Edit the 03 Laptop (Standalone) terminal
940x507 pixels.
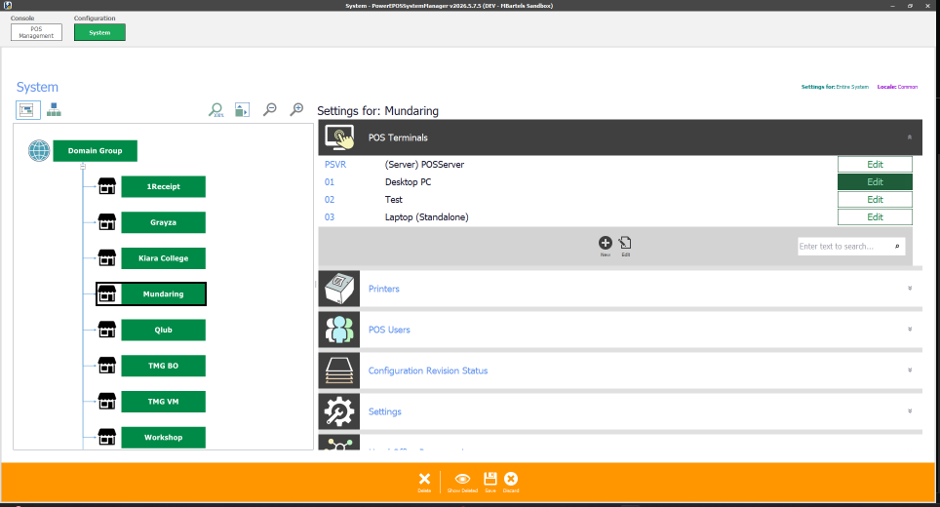pos(875,216)
